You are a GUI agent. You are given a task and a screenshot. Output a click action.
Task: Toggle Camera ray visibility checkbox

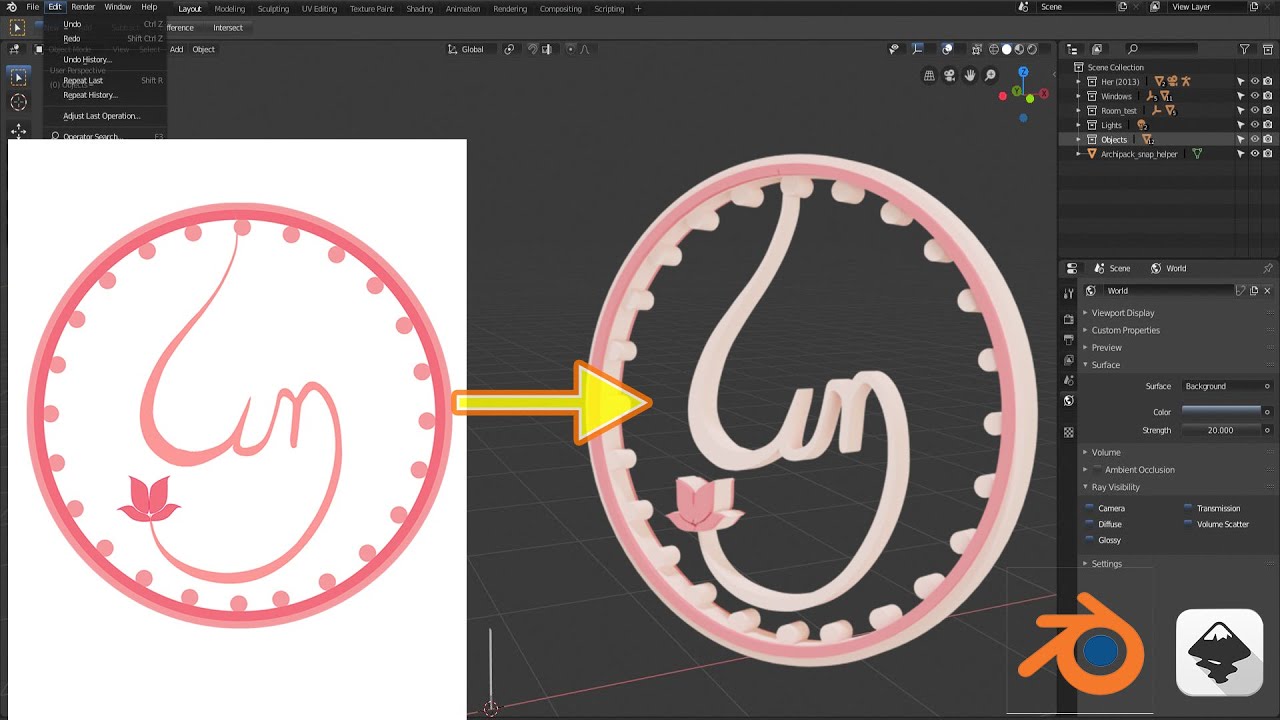point(1090,508)
